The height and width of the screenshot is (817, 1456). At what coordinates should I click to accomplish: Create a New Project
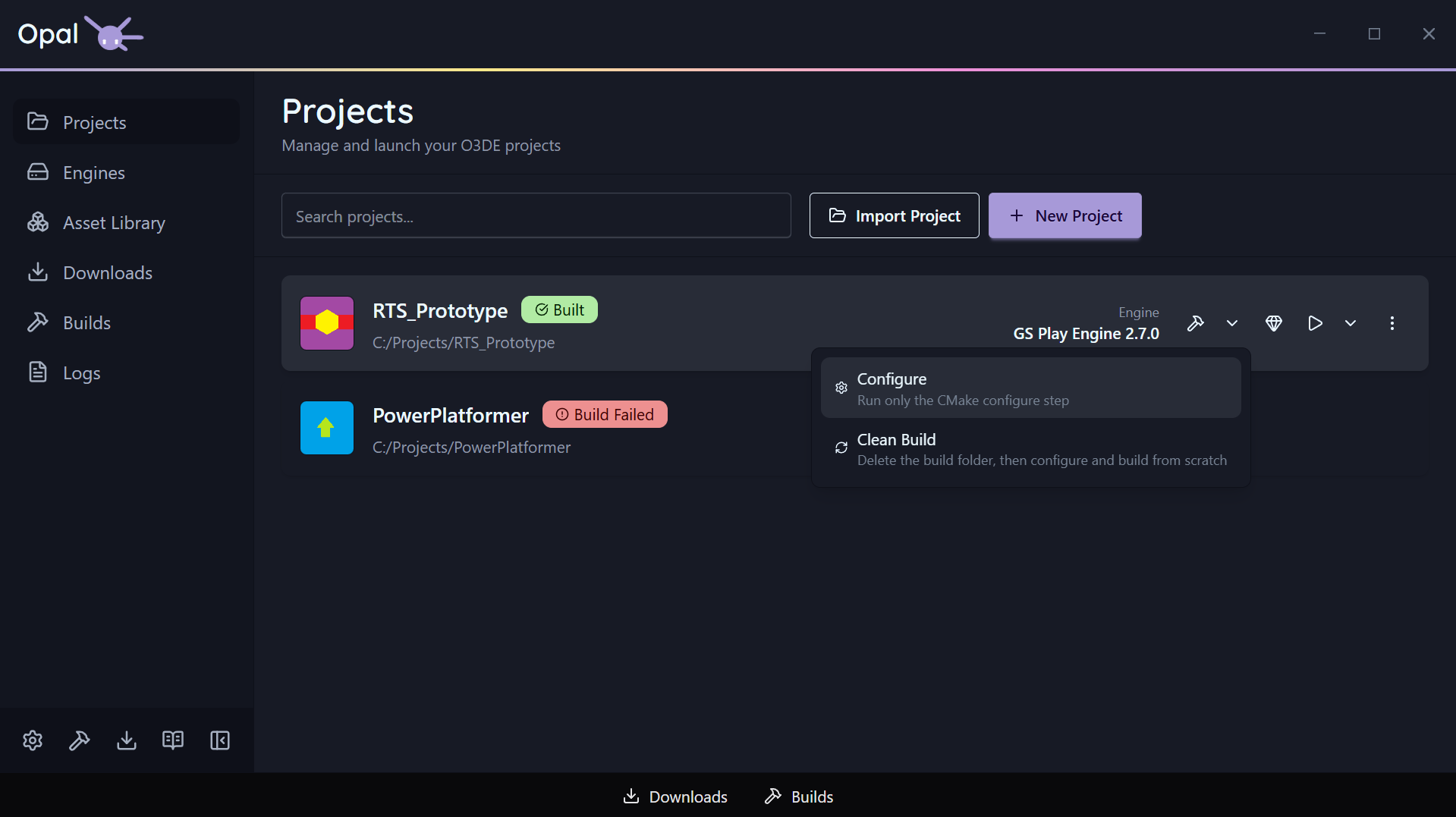point(1064,215)
